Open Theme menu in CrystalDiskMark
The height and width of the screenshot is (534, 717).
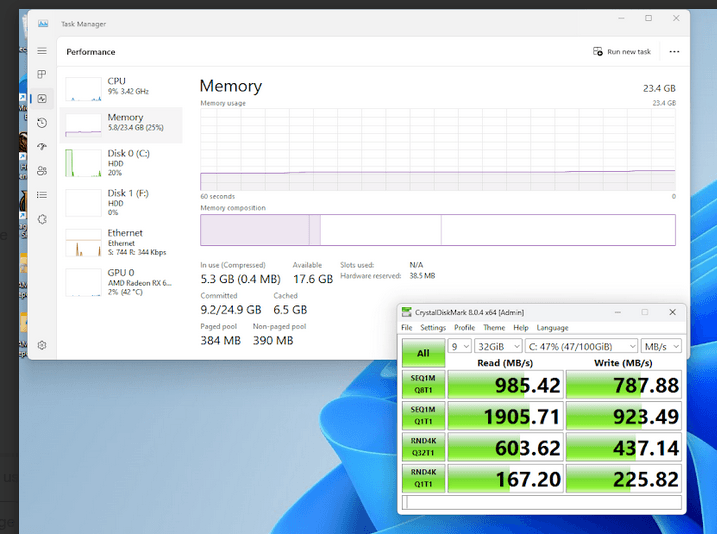pyautogui.click(x=494, y=328)
